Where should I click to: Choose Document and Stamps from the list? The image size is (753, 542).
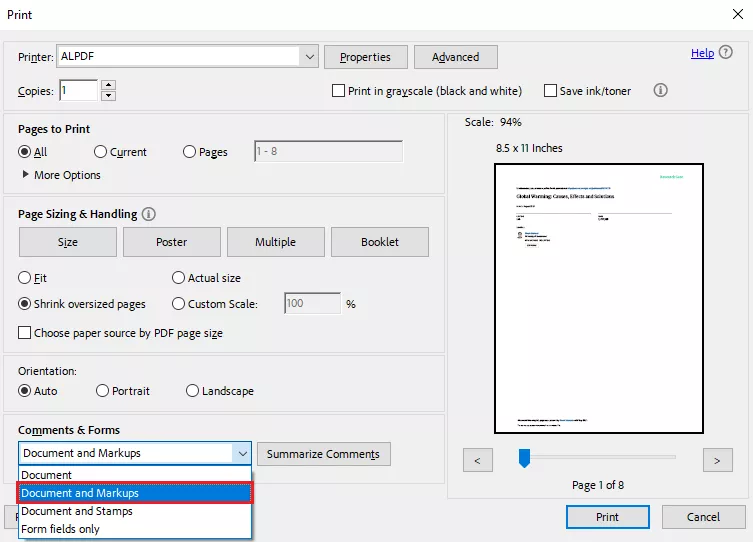point(134,511)
